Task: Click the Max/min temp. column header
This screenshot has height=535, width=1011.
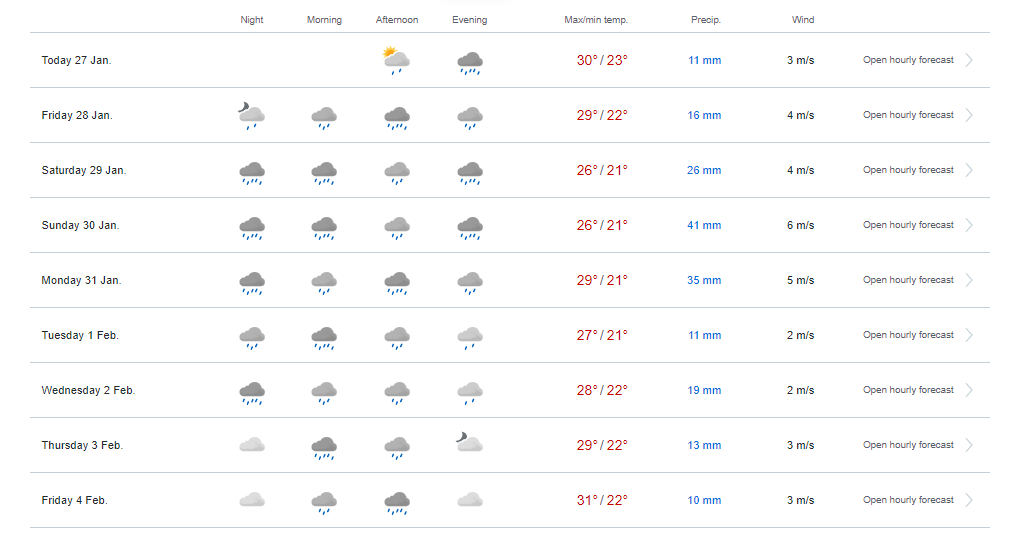Action: click(x=596, y=20)
